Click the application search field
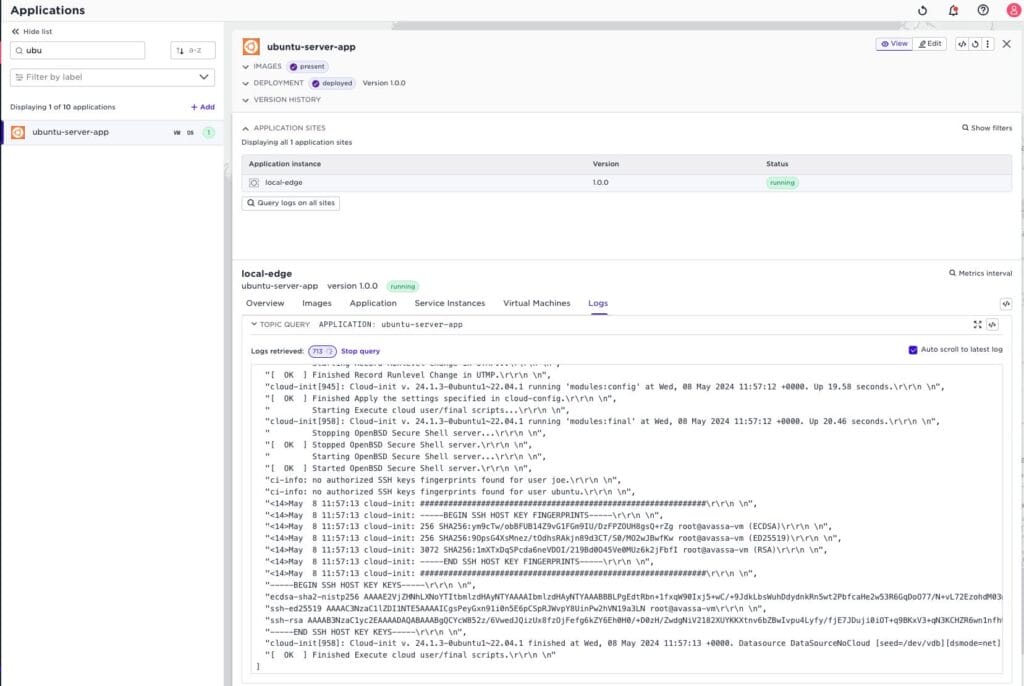The image size is (1024, 686). tap(78, 50)
